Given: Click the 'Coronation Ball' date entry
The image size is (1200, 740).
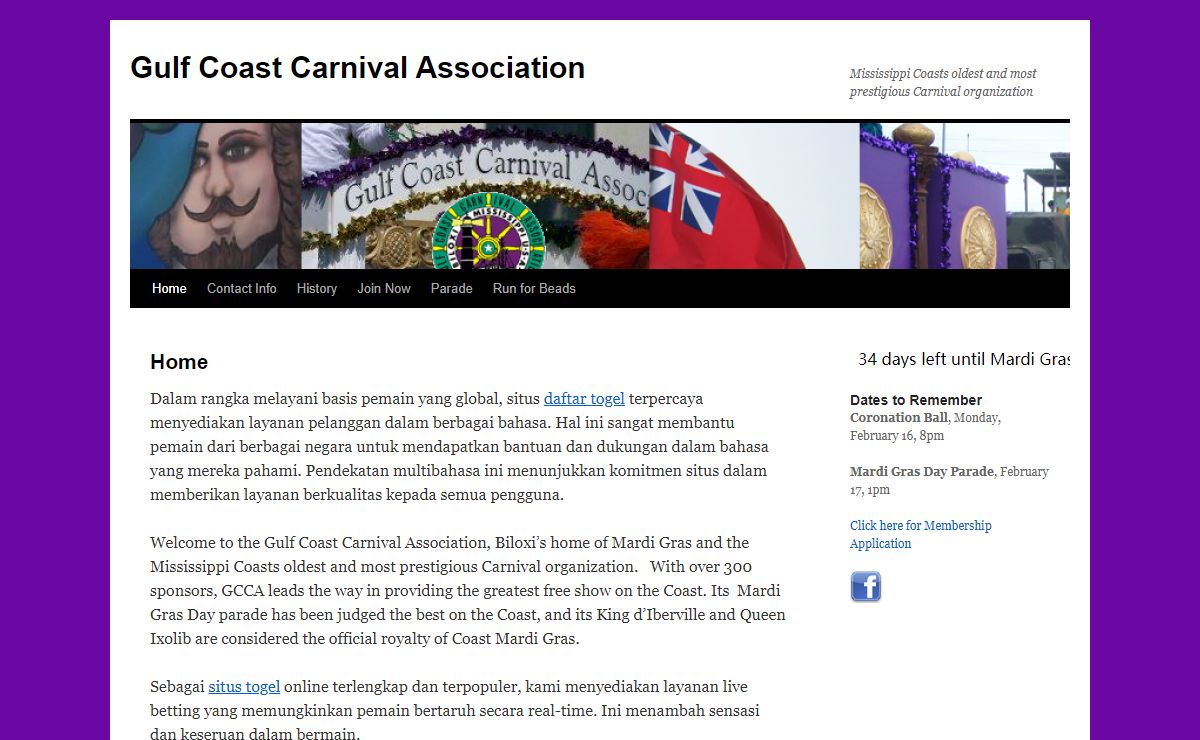Looking at the screenshot, I should coord(926,426).
